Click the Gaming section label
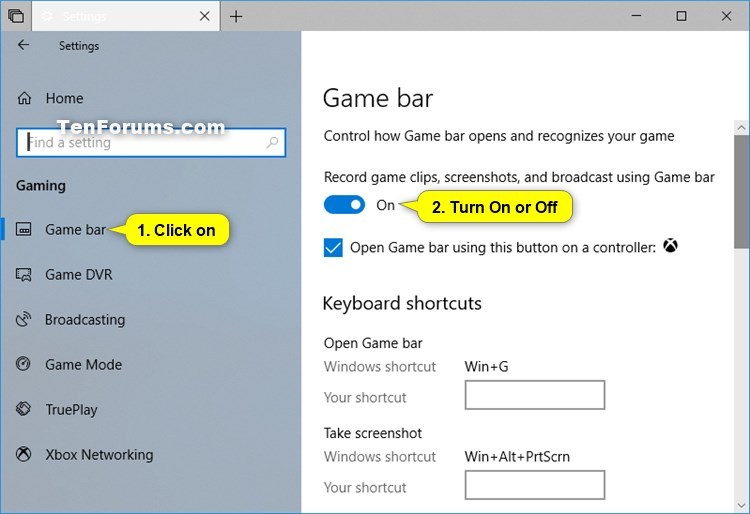The height and width of the screenshot is (514, 750). click(x=41, y=186)
